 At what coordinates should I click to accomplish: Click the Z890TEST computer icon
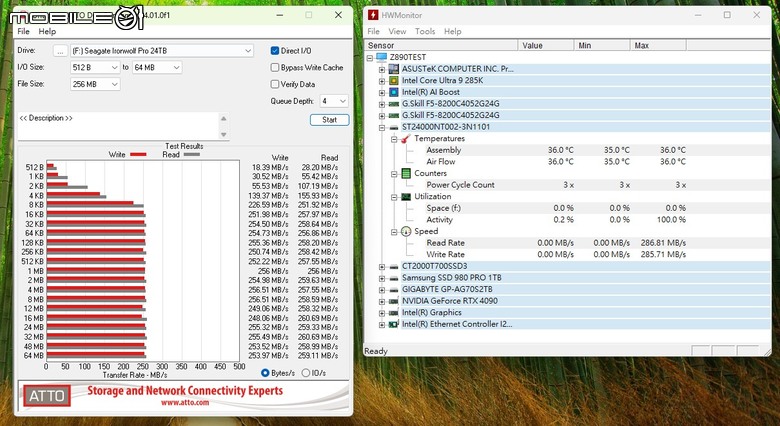[382, 57]
